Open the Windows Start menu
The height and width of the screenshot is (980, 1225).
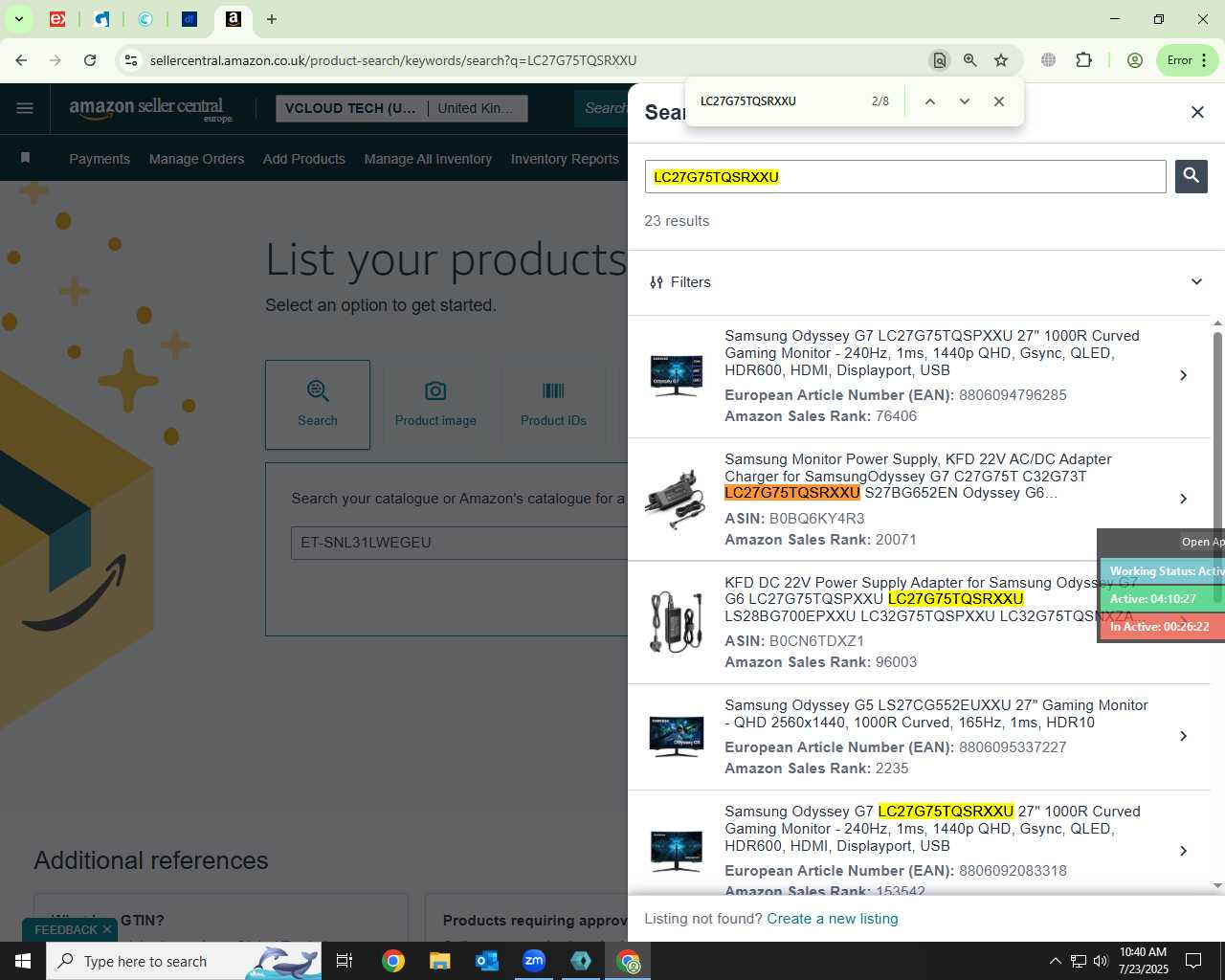click(x=23, y=961)
